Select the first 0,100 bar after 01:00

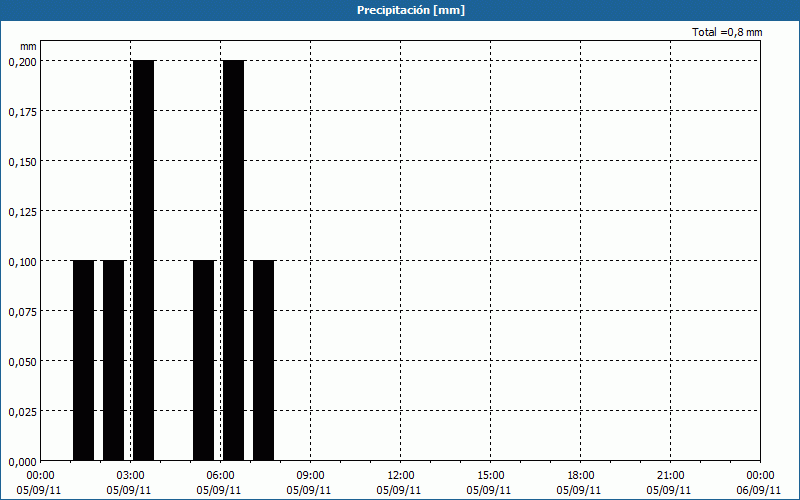coord(84,360)
